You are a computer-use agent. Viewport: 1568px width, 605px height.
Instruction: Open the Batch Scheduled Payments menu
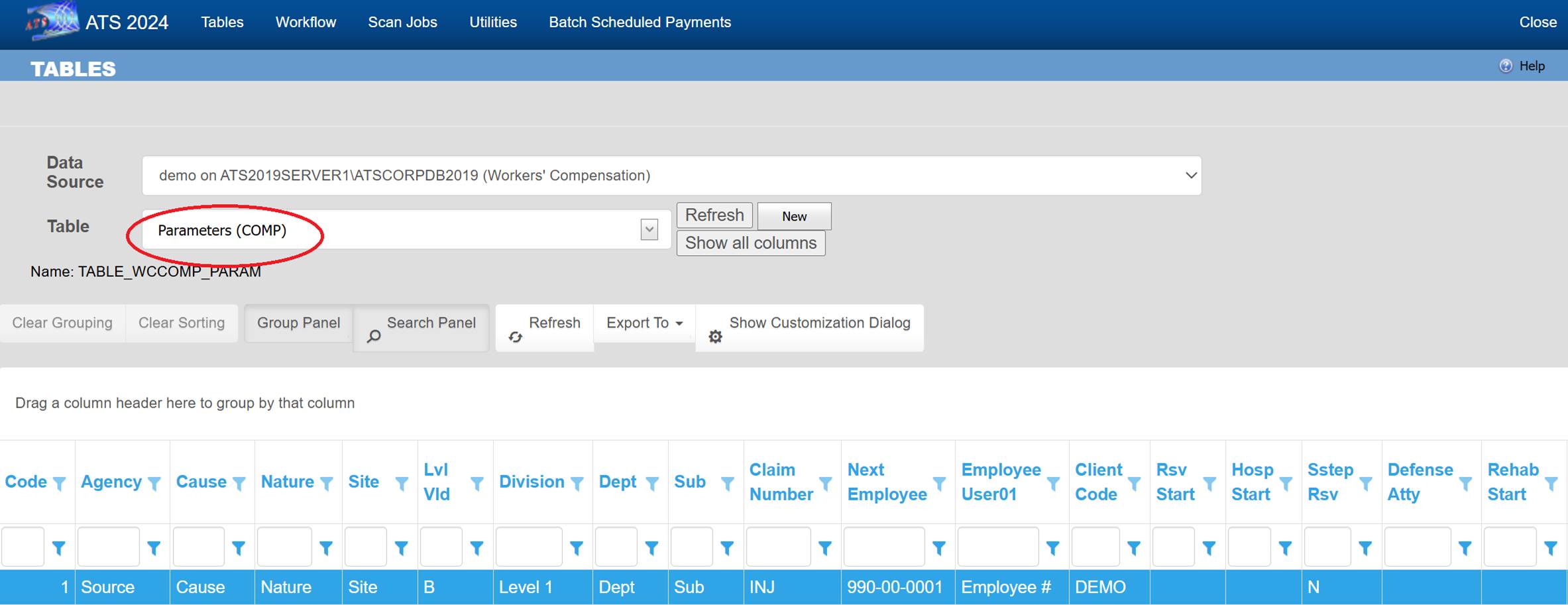click(x=640, y=22)
